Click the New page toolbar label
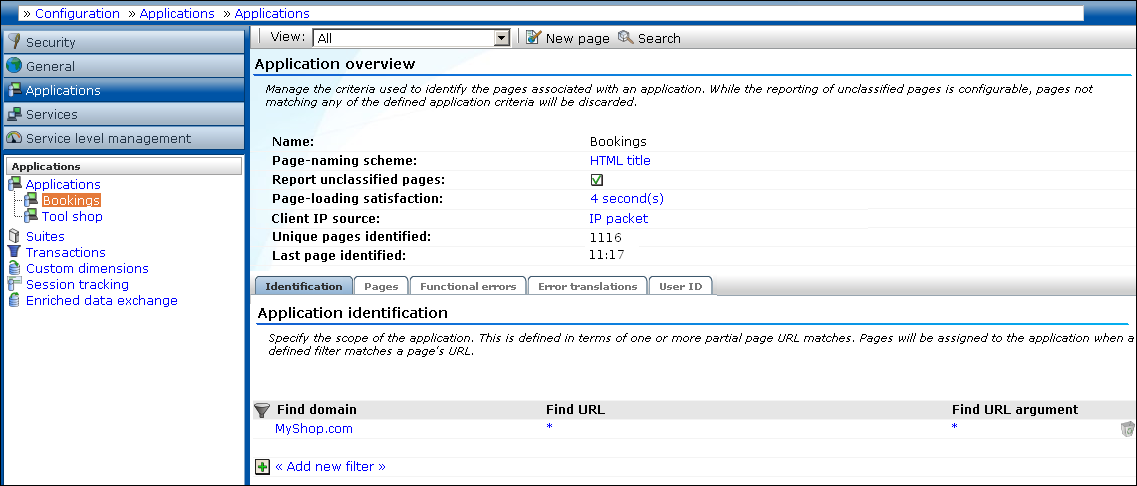The height and width of the screenshot is (486, 1137). pos(577,38)
